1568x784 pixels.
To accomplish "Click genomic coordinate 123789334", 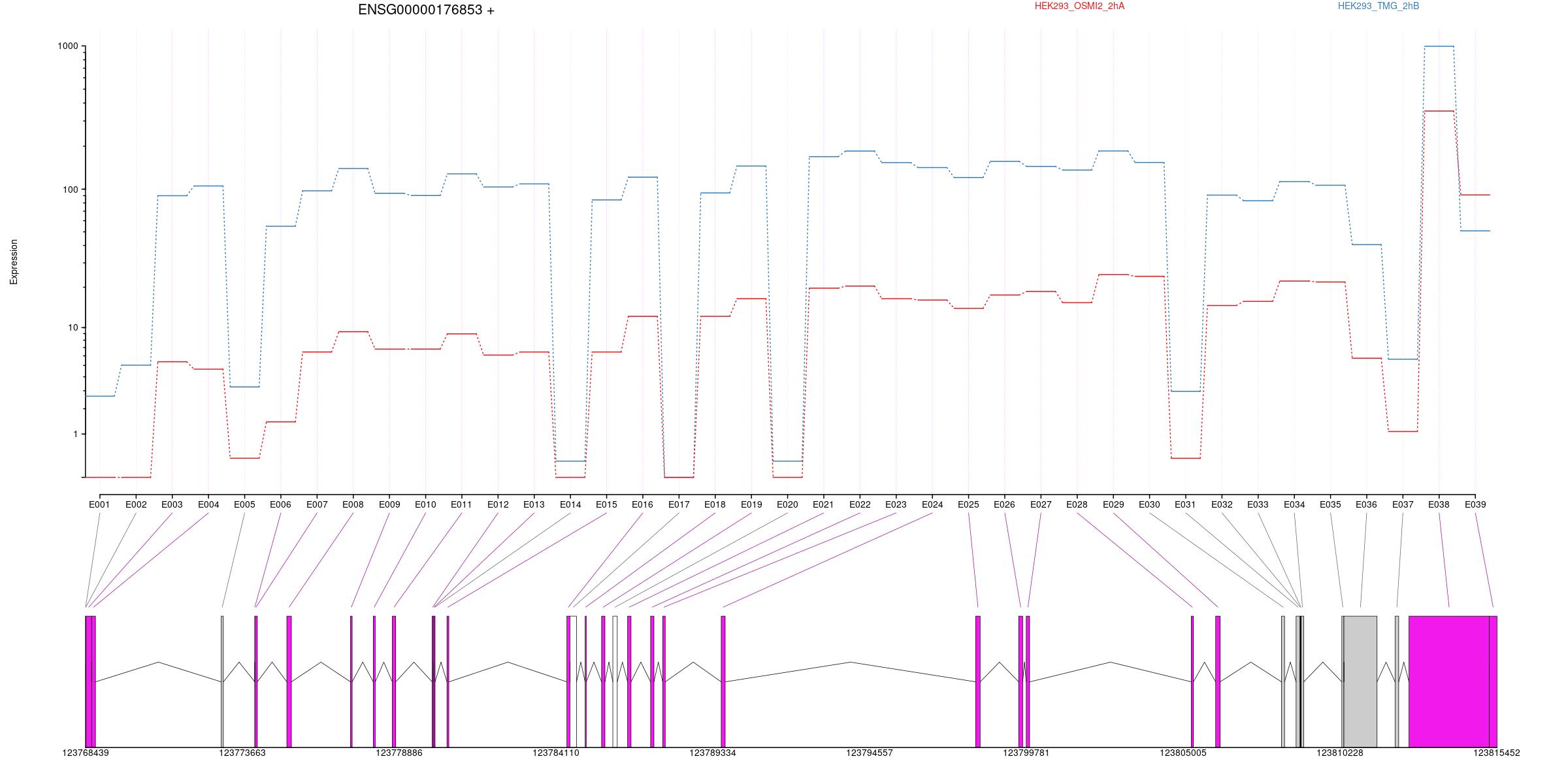I will 713,753.
